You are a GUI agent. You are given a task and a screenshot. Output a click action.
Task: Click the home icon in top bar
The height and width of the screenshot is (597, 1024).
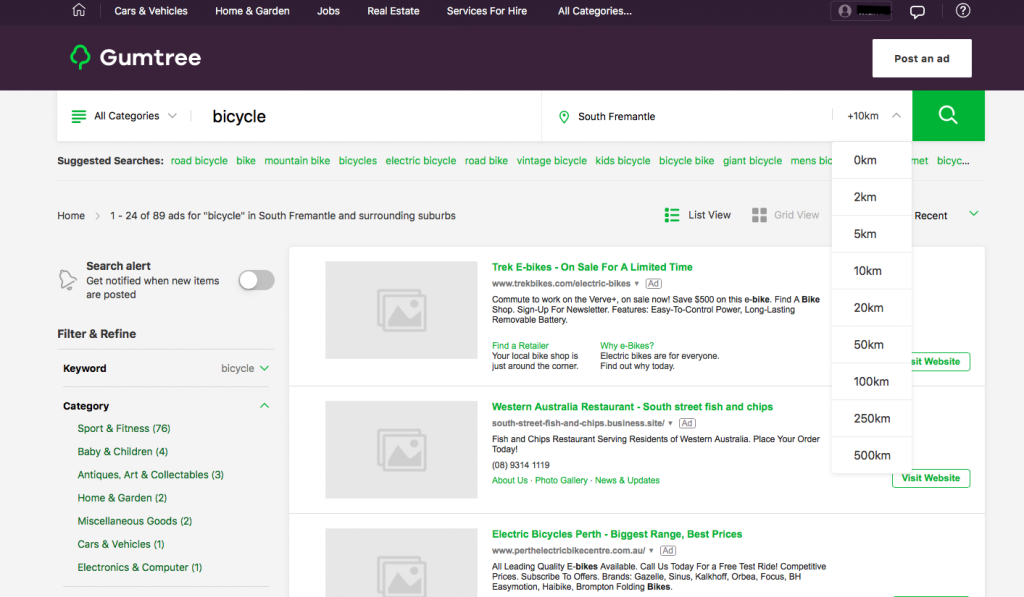[79, 11]
